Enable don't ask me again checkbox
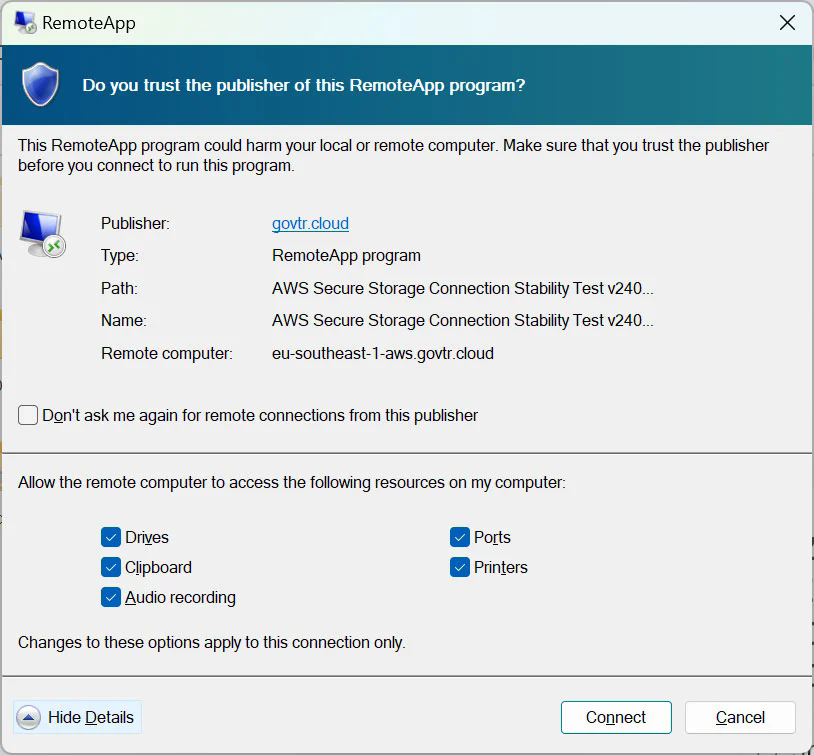Image resolution: width=814 pixels, height=755 pixels. pyautogui.click(x=28, y=415)
